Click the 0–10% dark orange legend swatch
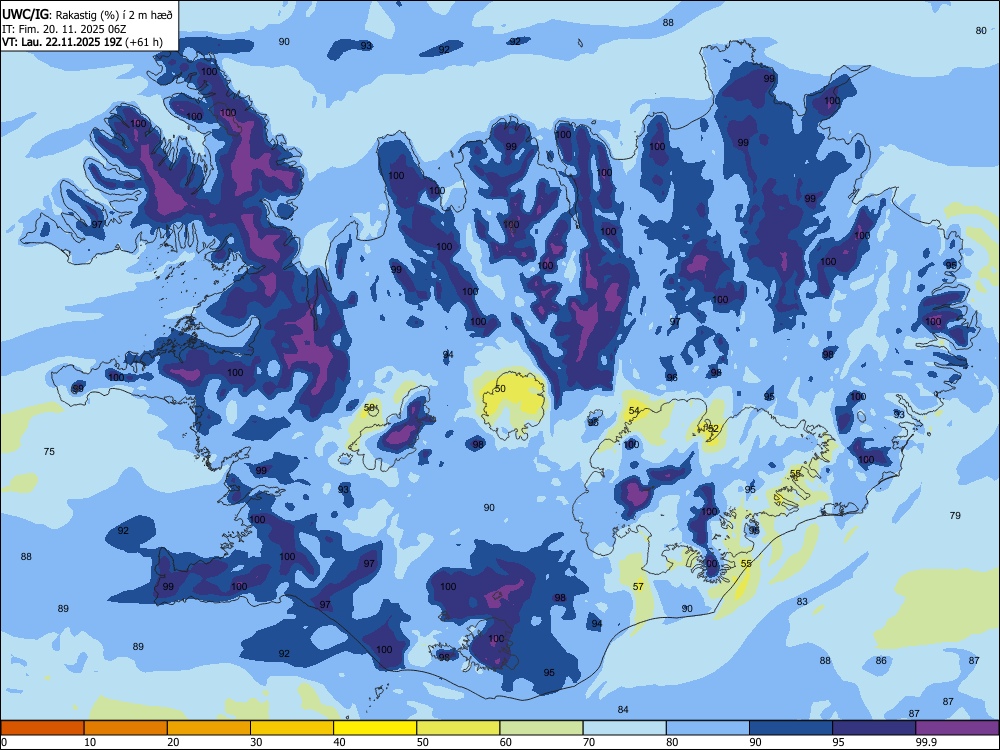The height and width of the screenshot is (750, 1000). point(42,728)
